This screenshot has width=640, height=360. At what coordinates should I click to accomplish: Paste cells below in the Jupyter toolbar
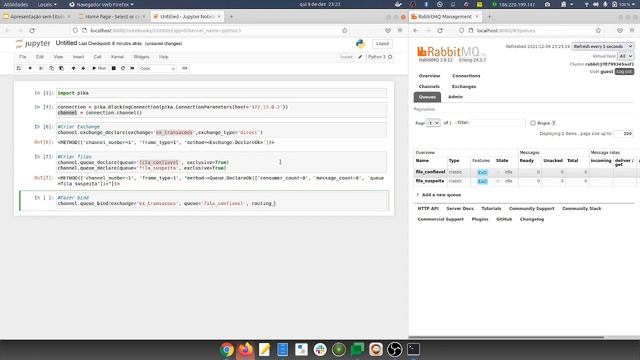coord(61,69)
